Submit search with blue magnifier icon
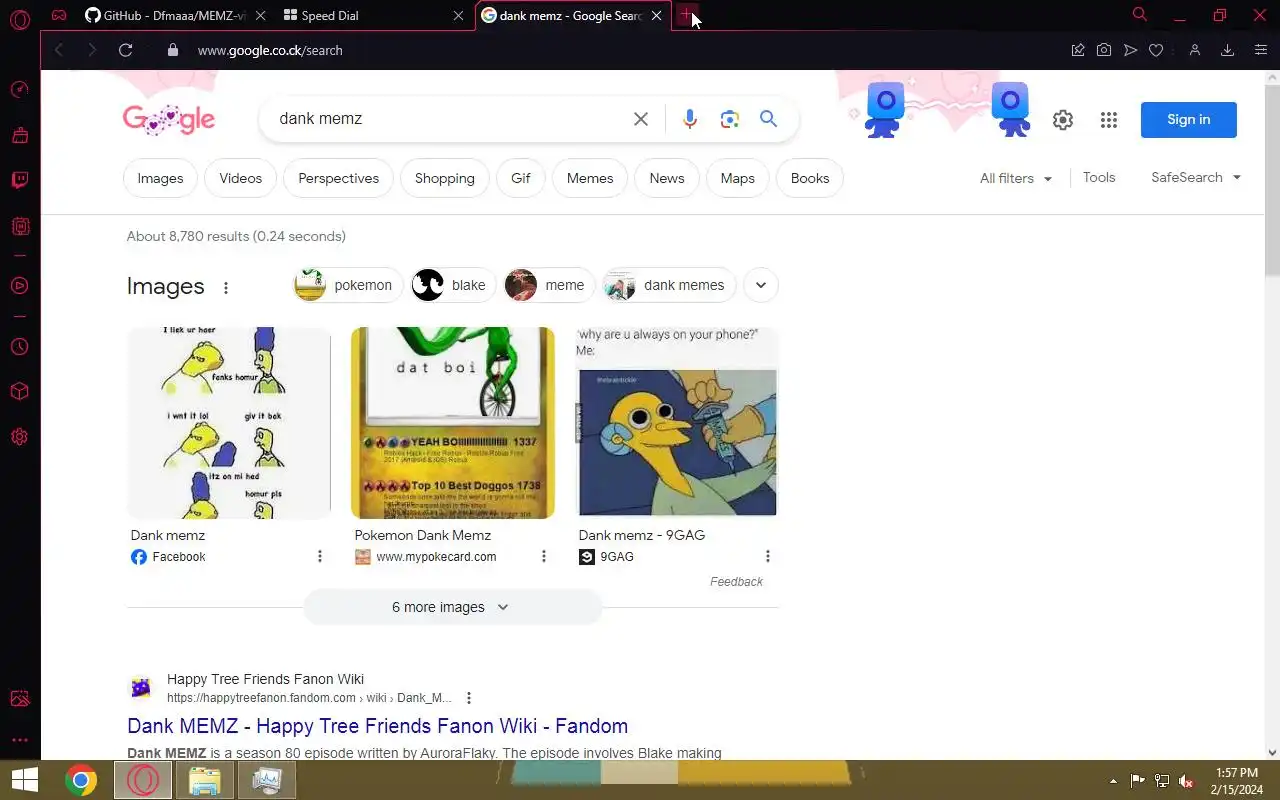 click(x=768, y=119)
